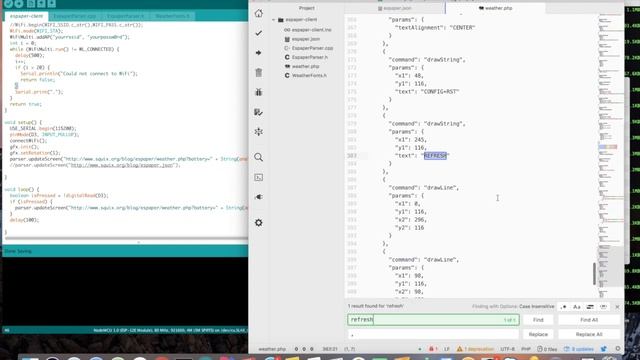
Task: Click the magnifier search icon in Atom sidebar
Action: click(258, 157)
